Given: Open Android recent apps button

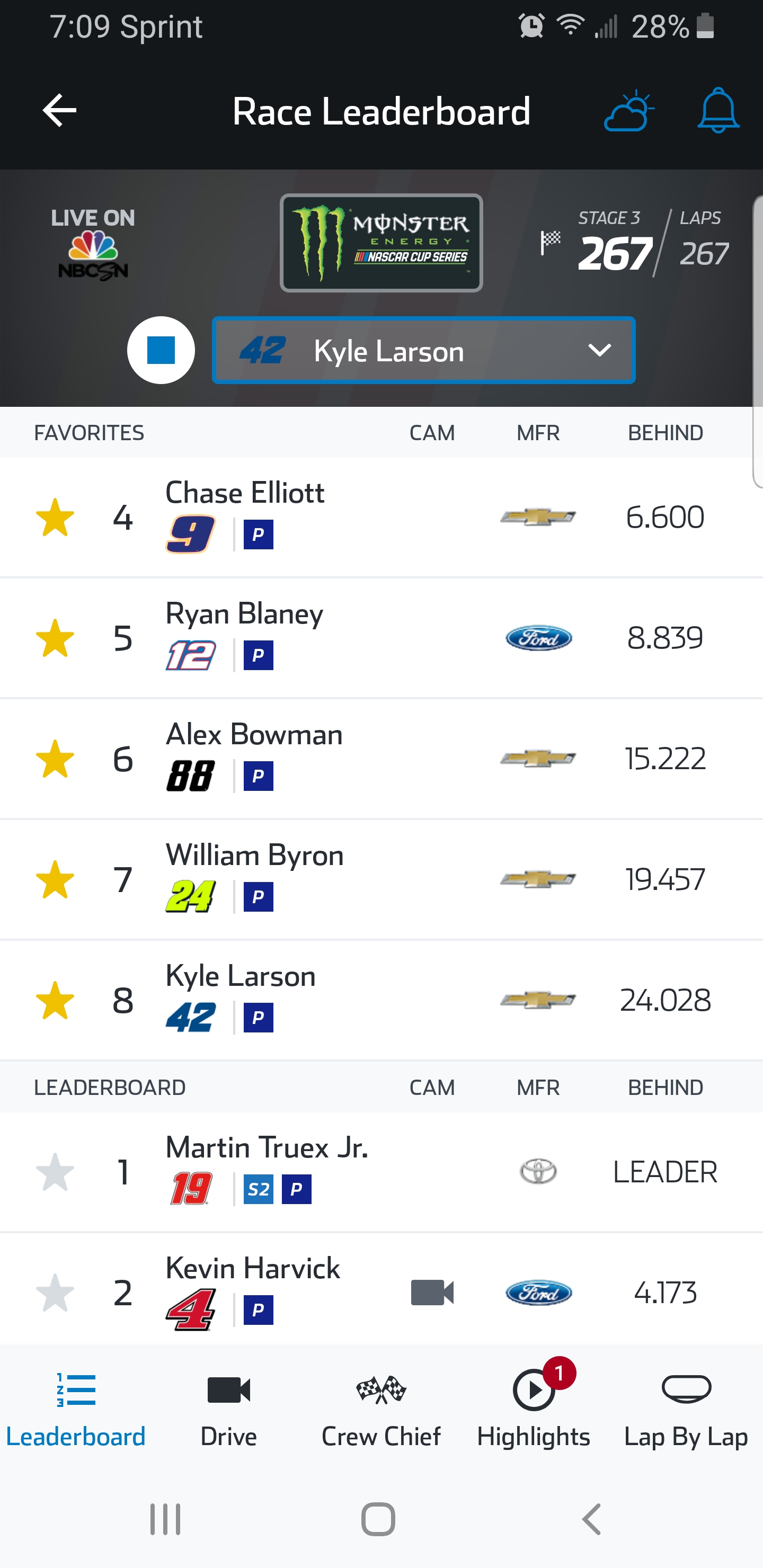Looking at the screenshot, I should click(x=166, y=1519).
